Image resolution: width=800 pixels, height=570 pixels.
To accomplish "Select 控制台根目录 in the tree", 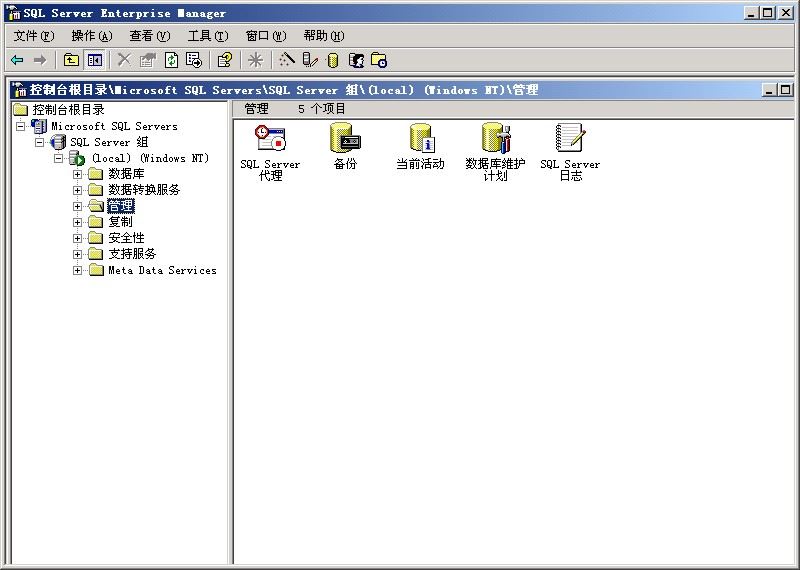I will pyautogui.click(x=68, y=110).
